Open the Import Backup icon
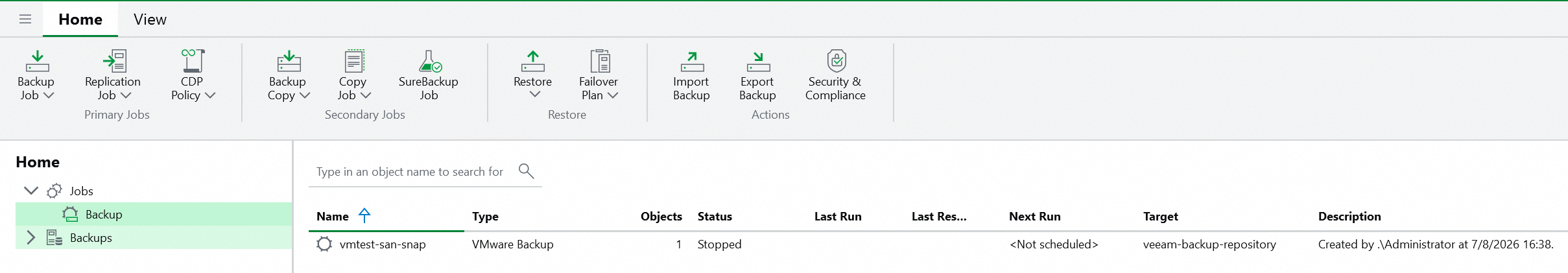1568x273 pixels. click(x=692, y=61)
